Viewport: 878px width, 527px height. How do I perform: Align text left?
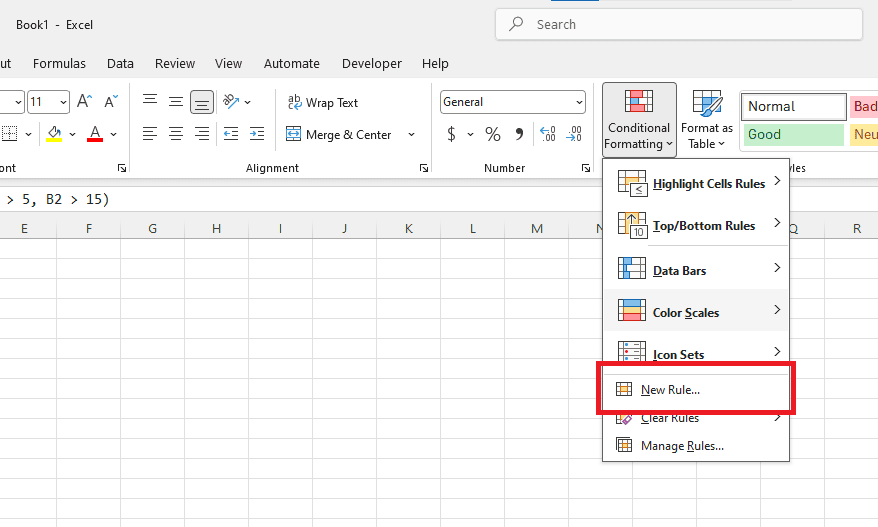(150, 134)
